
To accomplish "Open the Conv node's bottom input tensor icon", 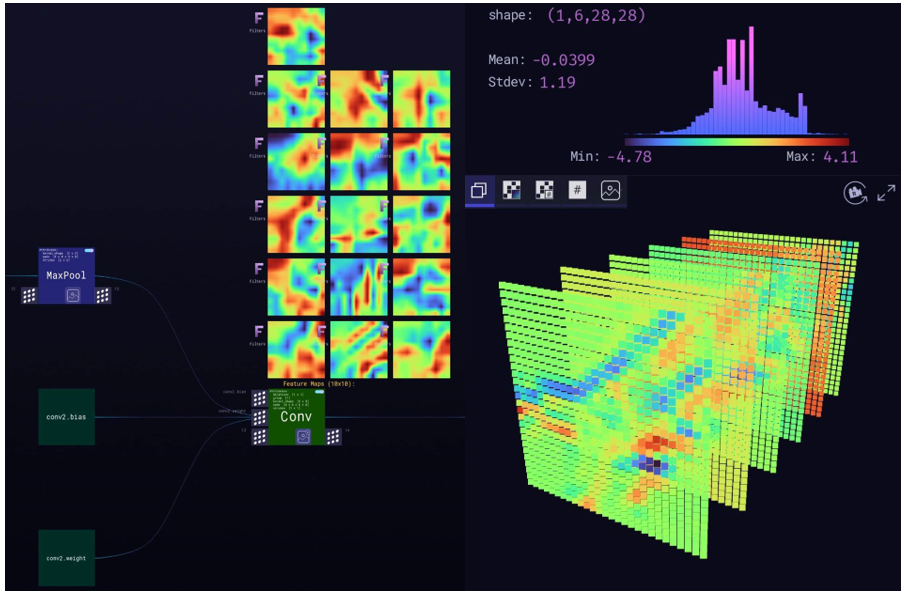I will (x=259, y=436).
